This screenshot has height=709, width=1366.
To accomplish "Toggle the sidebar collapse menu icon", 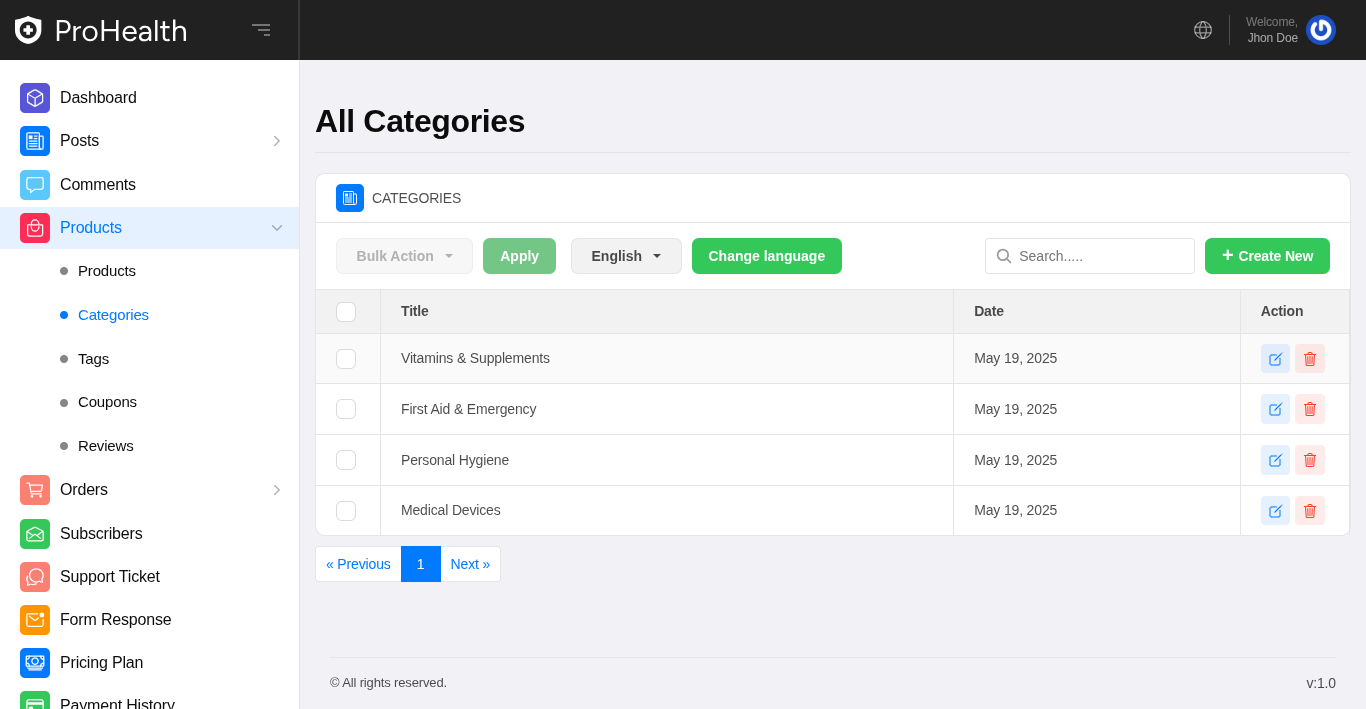I will [x=261, y=30].
